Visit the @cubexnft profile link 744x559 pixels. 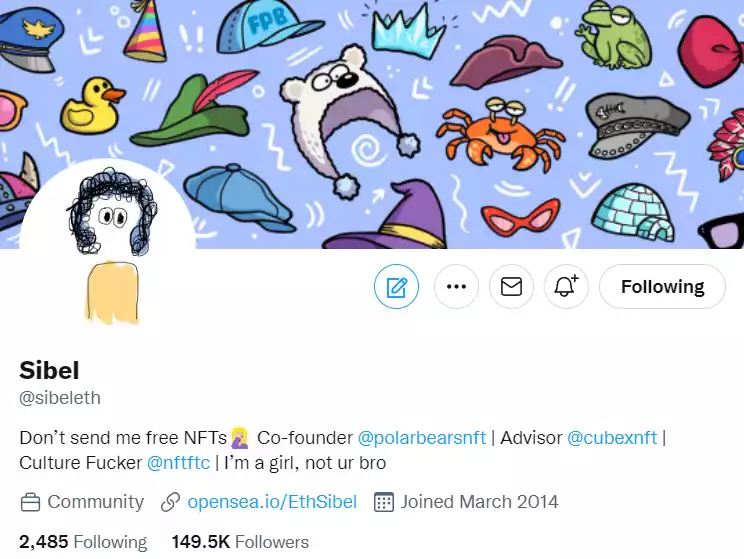(614, 438)
